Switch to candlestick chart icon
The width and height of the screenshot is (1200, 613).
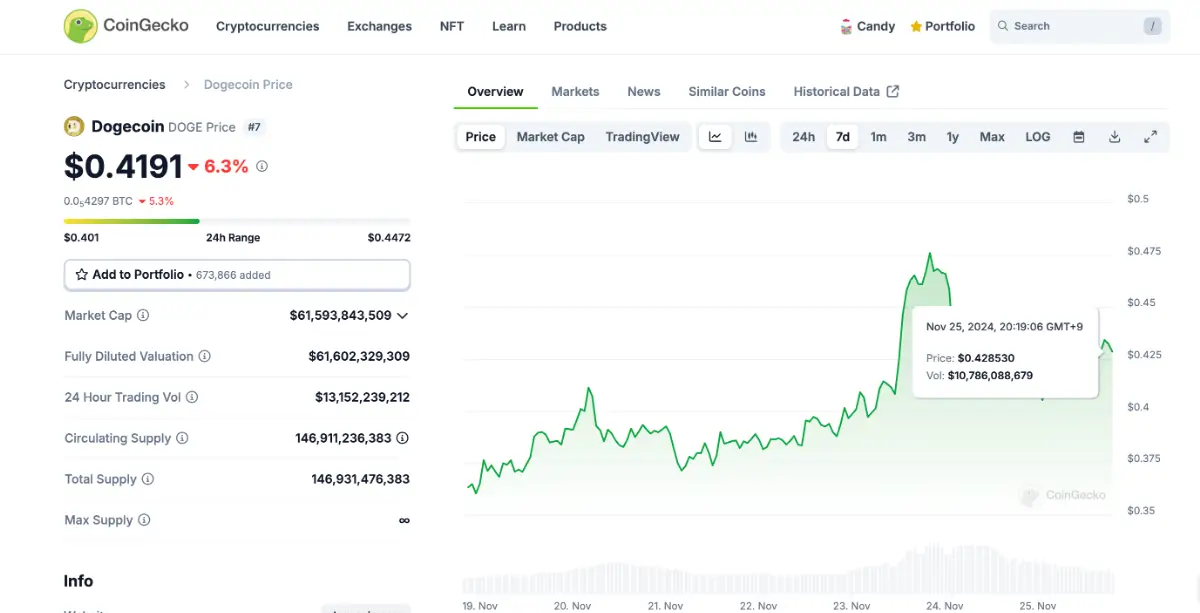tap(750, 136)
